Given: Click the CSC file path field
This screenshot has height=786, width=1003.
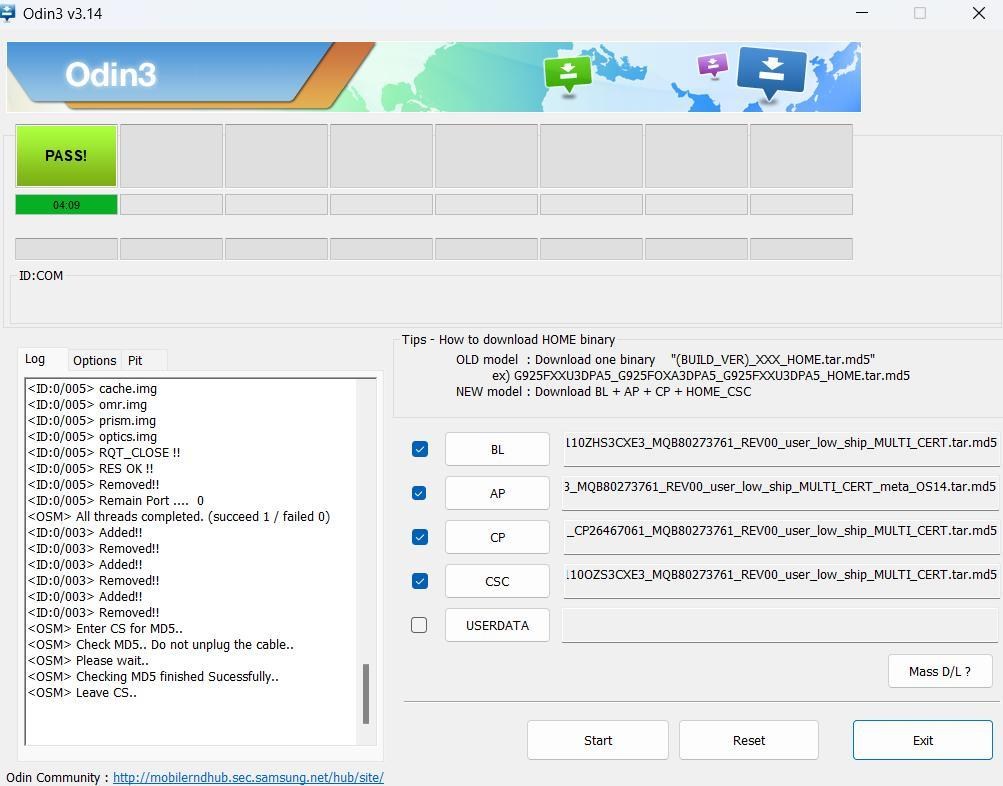Looking at the screenshot, I should click(x=781, y=581).
